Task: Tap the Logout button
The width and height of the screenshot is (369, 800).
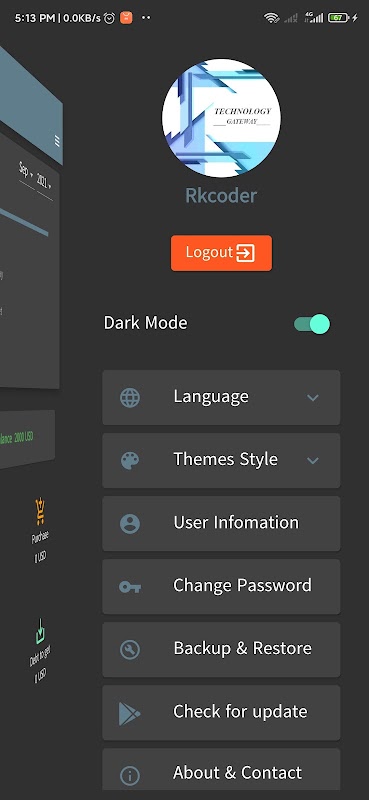Action: (x=221, y=253)
